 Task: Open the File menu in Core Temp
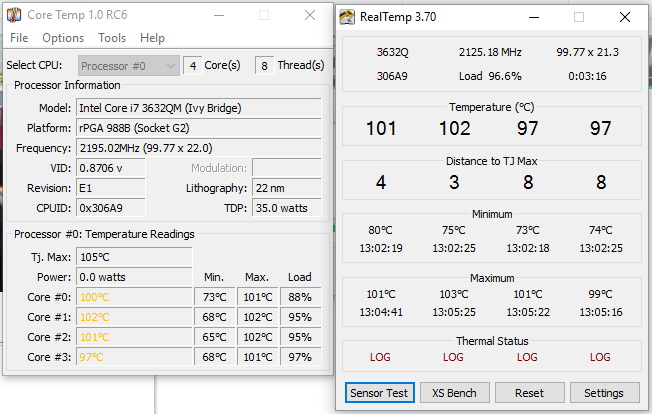point(19,38)
